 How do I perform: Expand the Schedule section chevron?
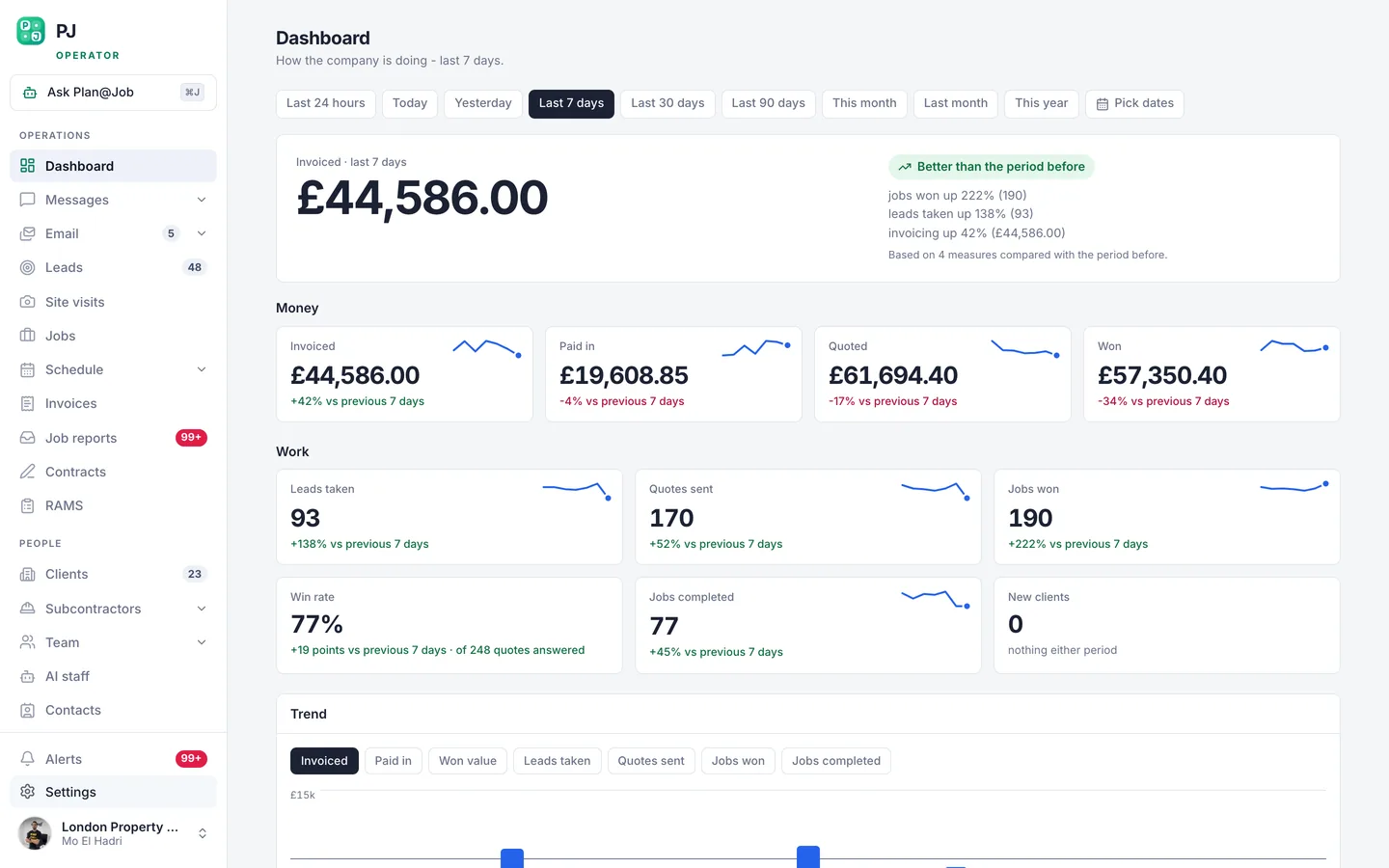pyautogui.click(x=202, y=369)
